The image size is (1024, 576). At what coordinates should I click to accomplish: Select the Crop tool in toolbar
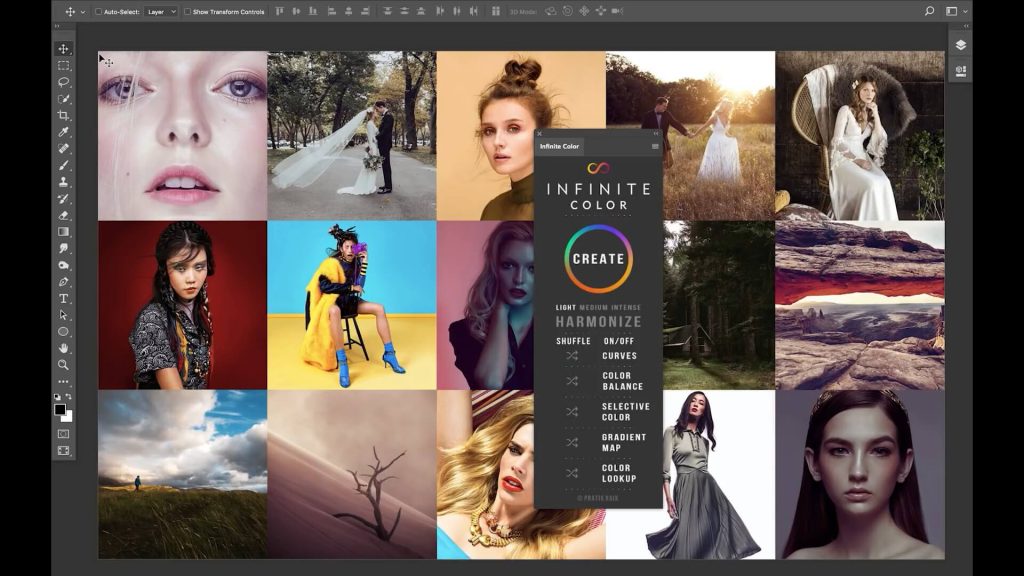click(63, 115)
